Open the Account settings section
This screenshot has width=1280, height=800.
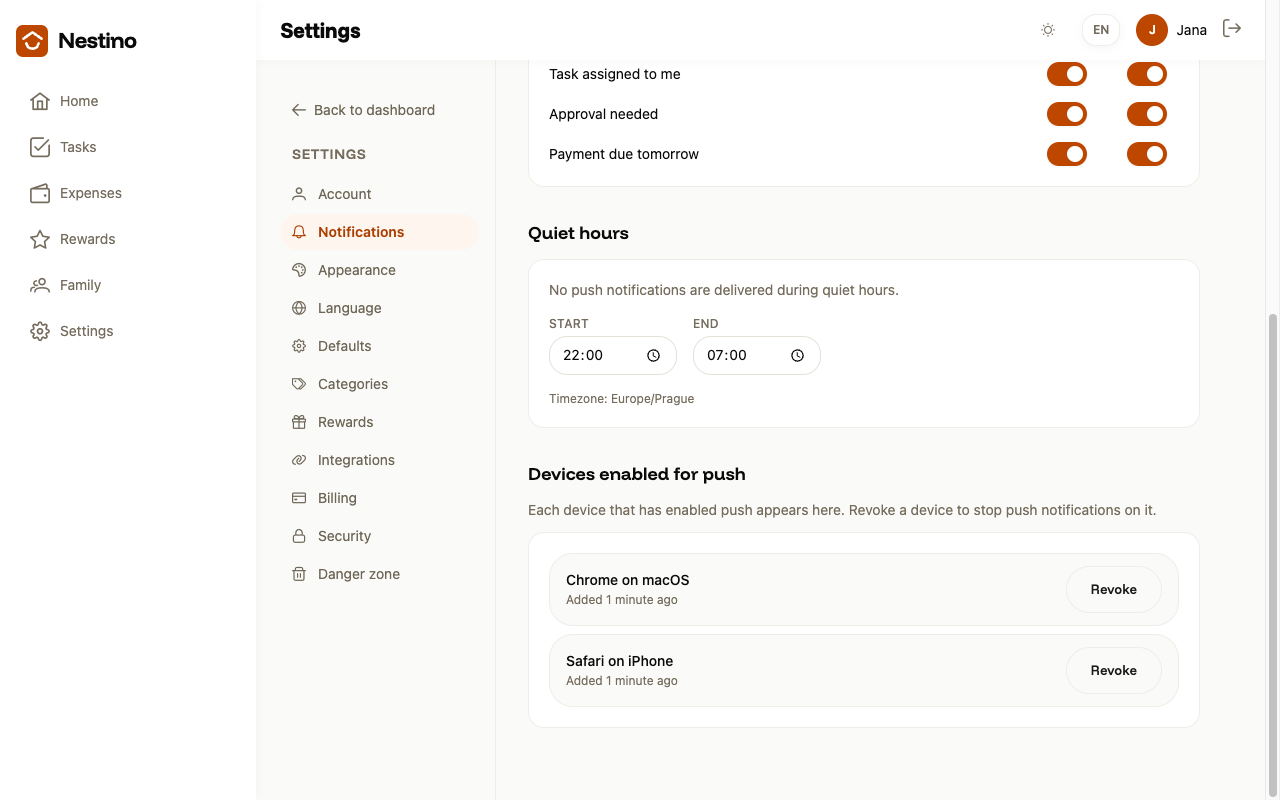[x=380, y=194]
